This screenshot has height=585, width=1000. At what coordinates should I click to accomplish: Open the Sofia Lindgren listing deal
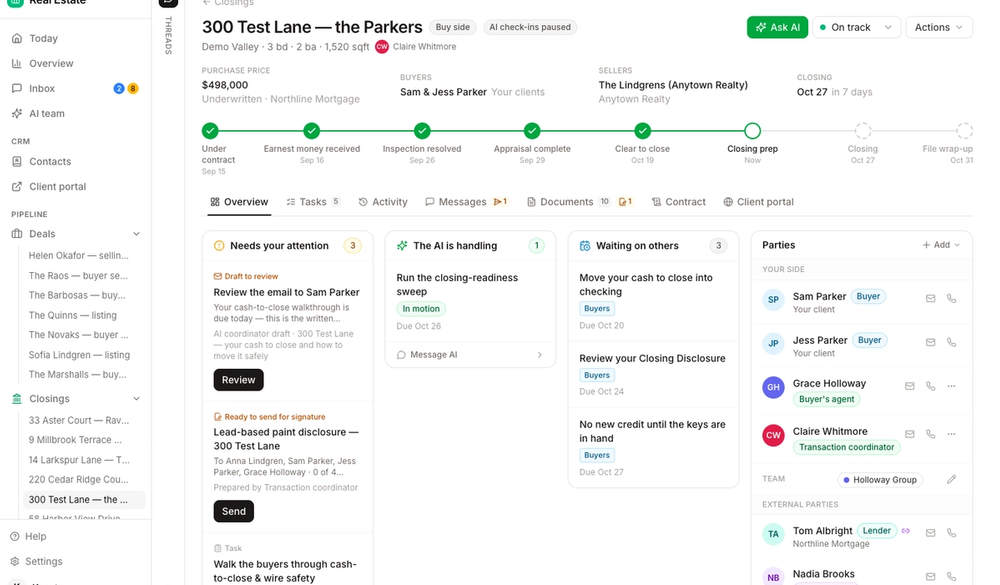pyautogui.click(x=78, y=355)
